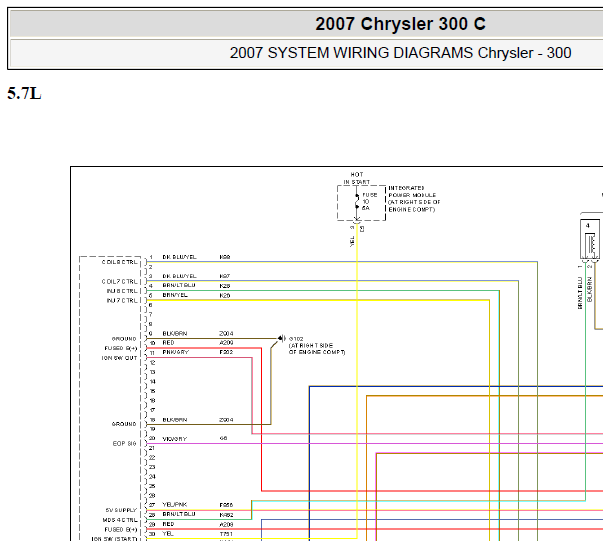Click the "BRN/YEL" wire color at pin 5
This screenshot has width=603, height=541.
(175, 295)
